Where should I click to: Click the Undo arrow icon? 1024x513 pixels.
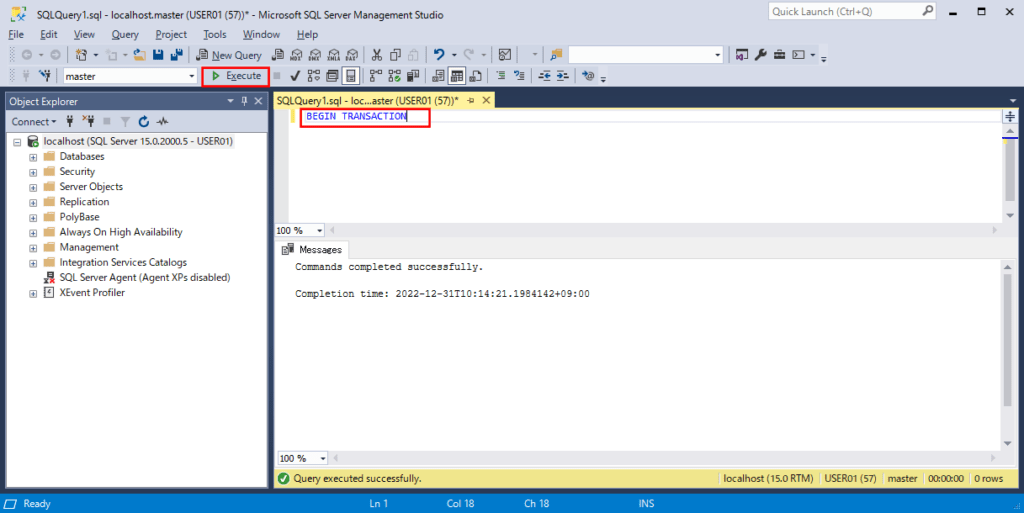439,55
